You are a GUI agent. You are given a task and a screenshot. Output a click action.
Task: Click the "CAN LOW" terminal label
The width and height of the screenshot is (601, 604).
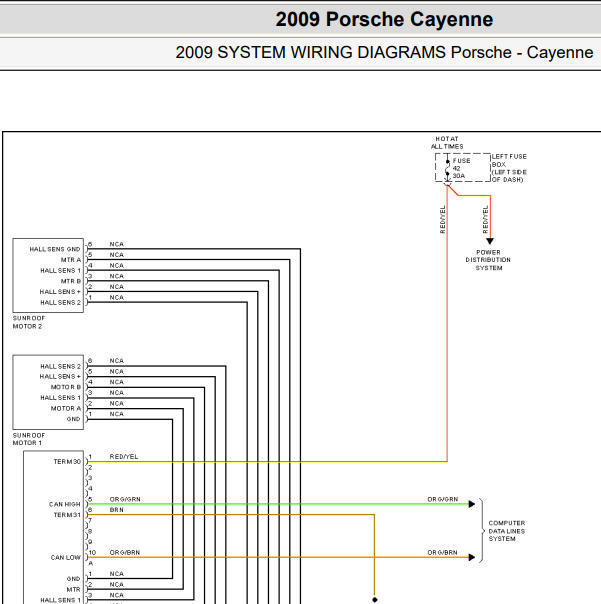(x=65, y=557)
